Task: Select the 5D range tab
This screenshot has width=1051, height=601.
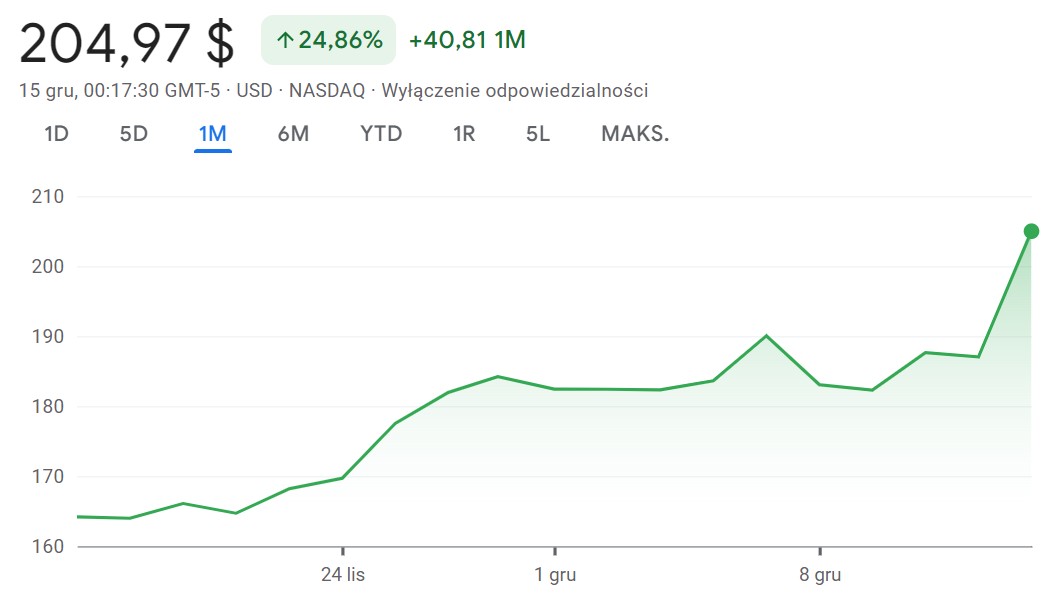Action: 133,134
